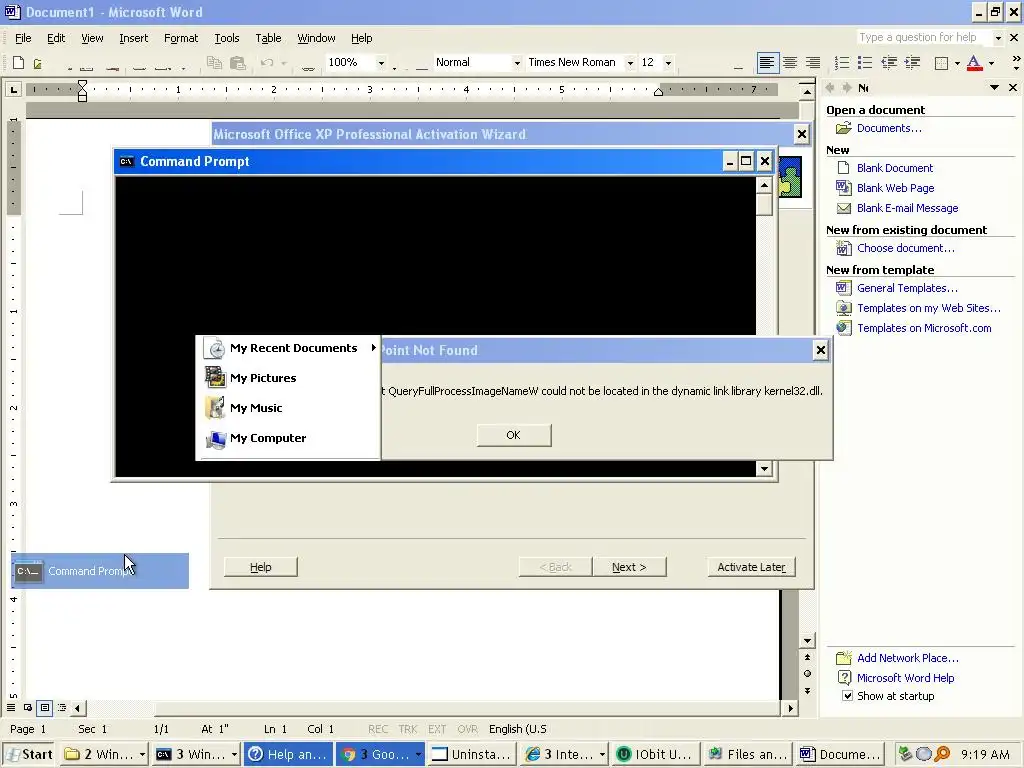The image size is (1024, 768).
Task: Click the Copy icon in the toolbar
Action: 214,63
